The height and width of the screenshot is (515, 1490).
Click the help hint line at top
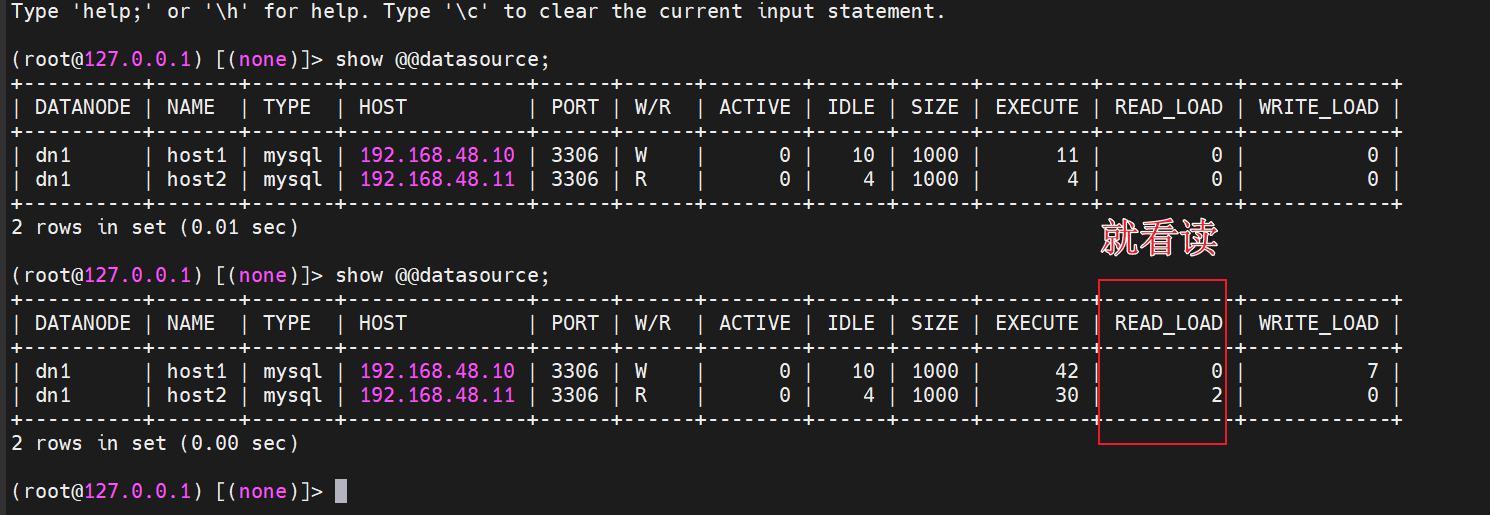pos(478,12)
